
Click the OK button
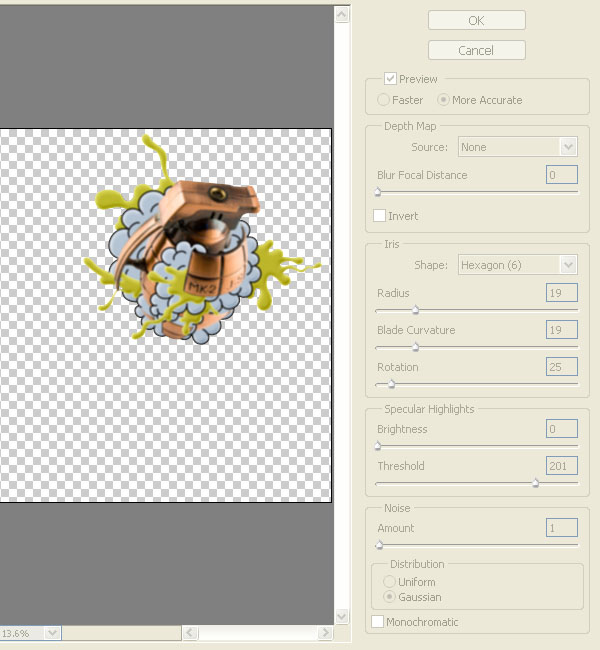(476, 20)
